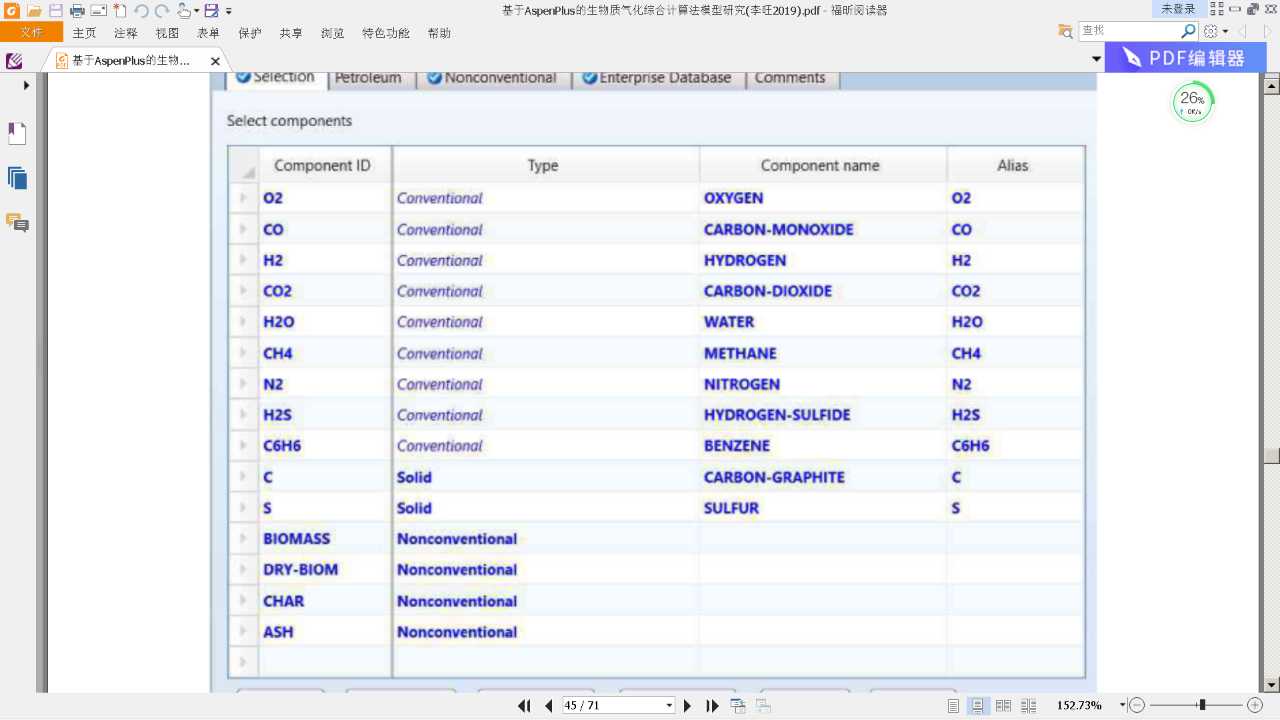
Task: Click the magnifier search icon in find box
Action: [x=1189, y=31]
